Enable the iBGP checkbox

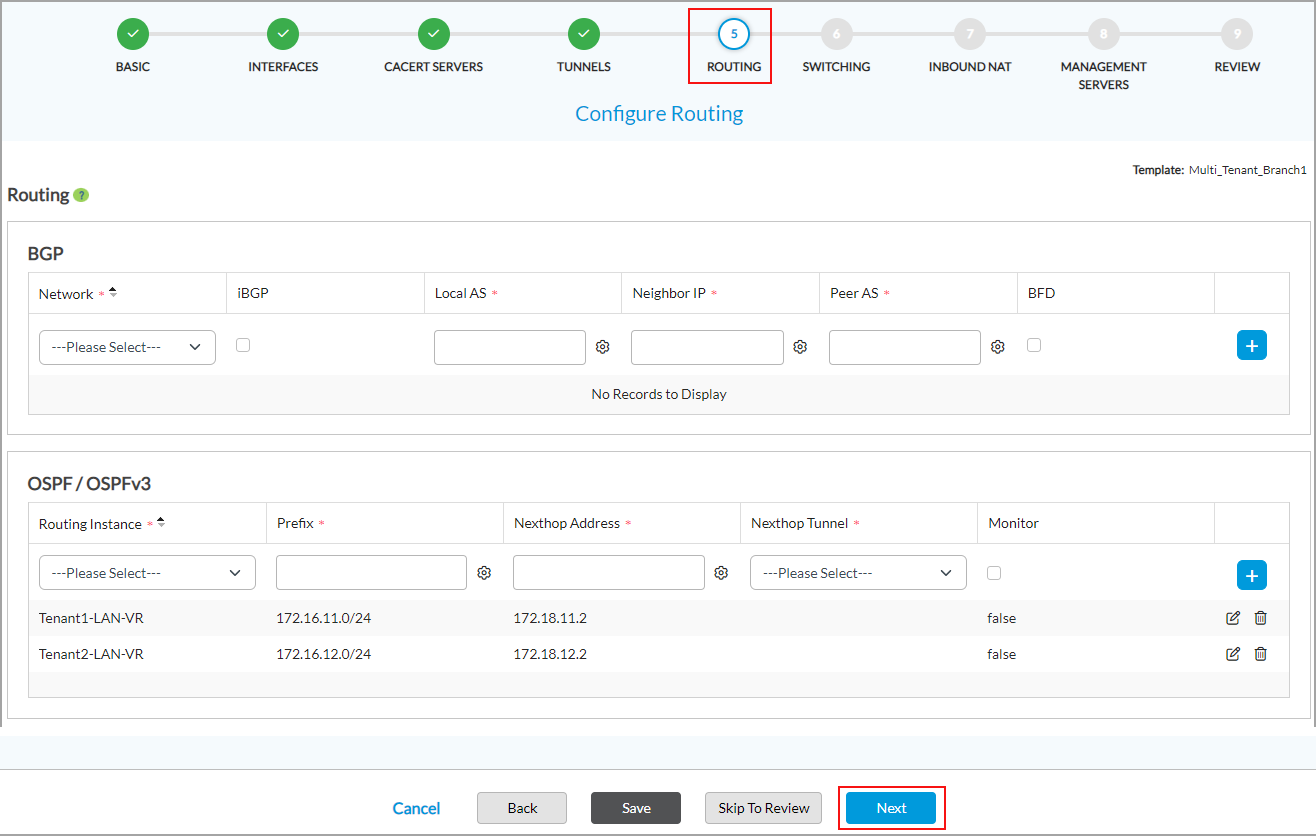243,345
